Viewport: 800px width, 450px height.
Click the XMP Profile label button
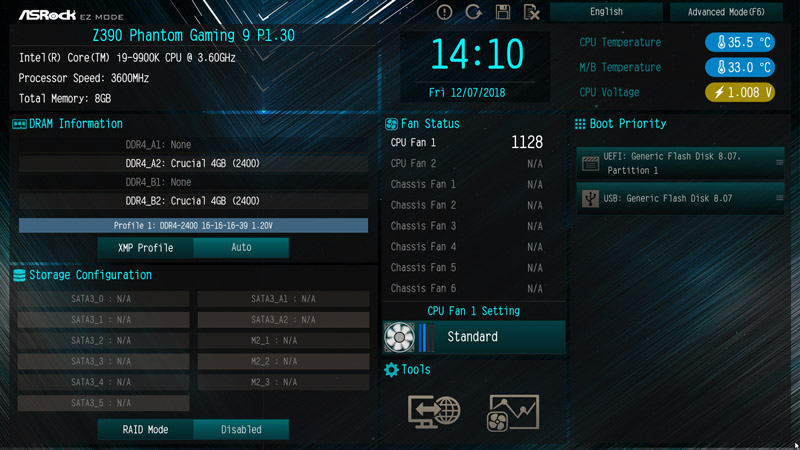tap(145, 247)
